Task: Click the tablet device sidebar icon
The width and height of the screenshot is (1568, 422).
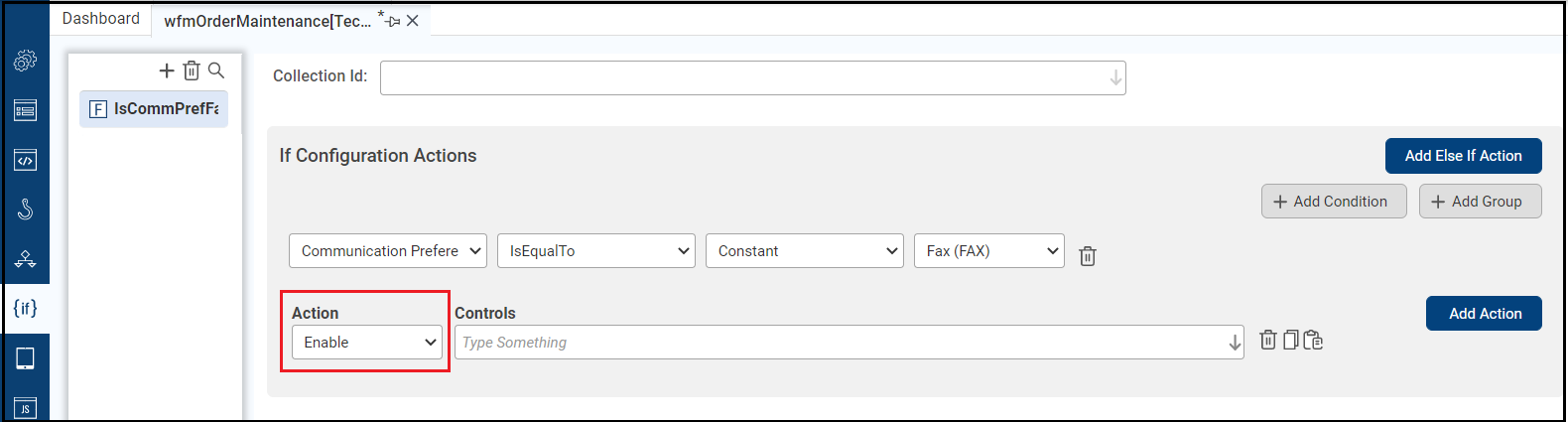Action: [25, 358]
